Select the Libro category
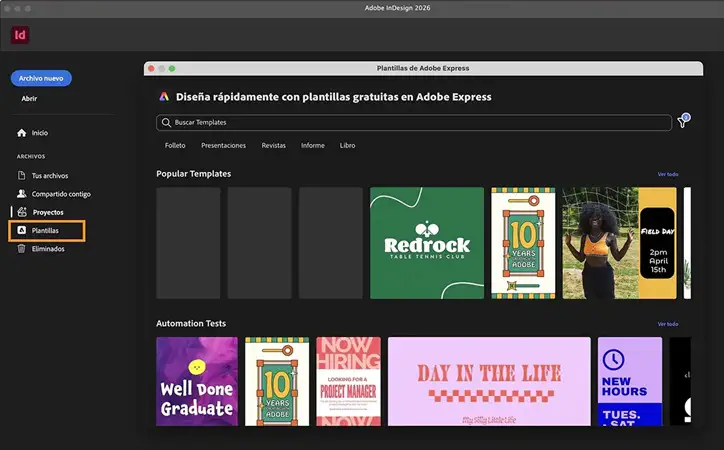 tap(348, 145)
